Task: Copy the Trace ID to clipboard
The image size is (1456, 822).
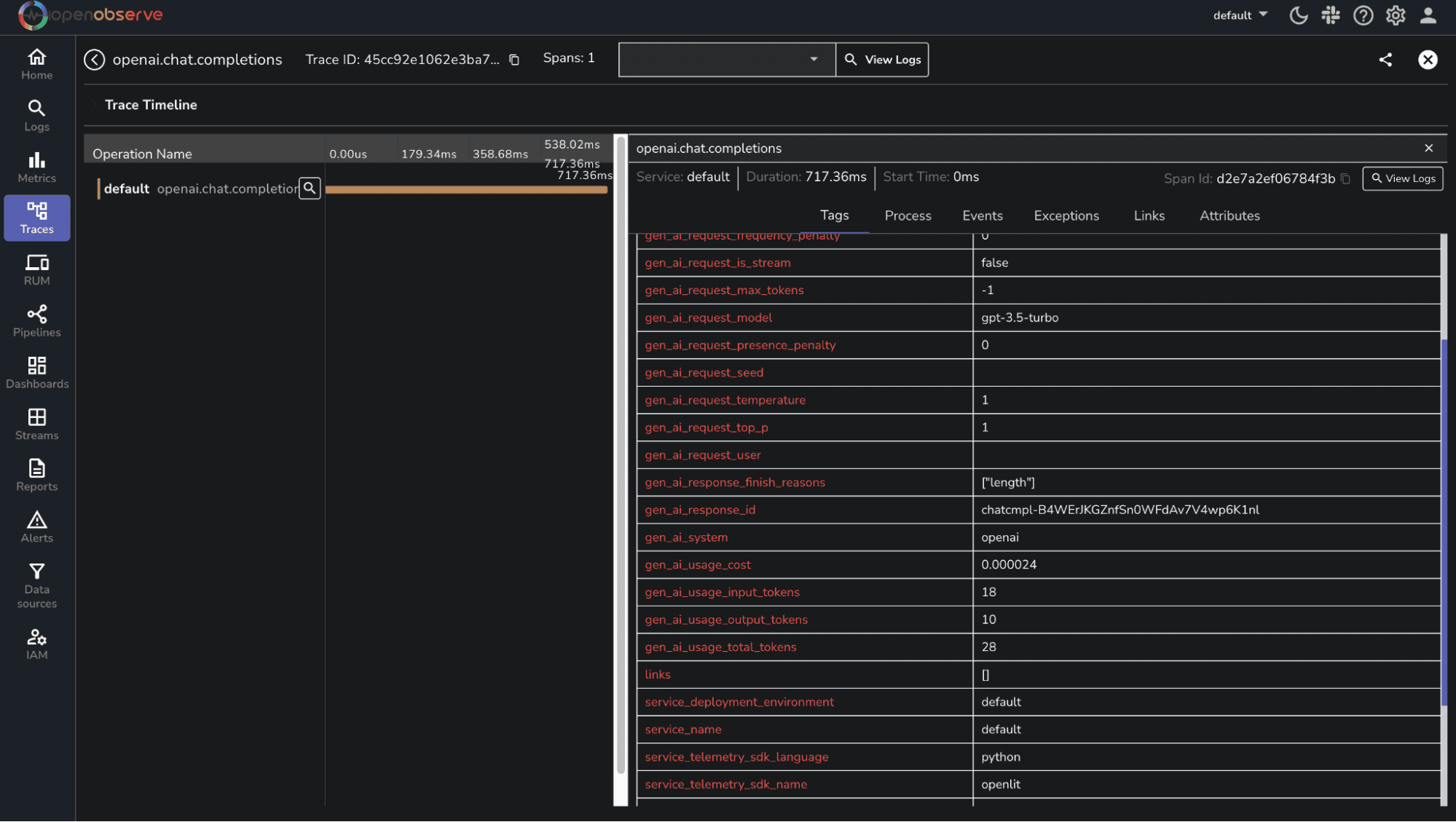Action: 514,60
